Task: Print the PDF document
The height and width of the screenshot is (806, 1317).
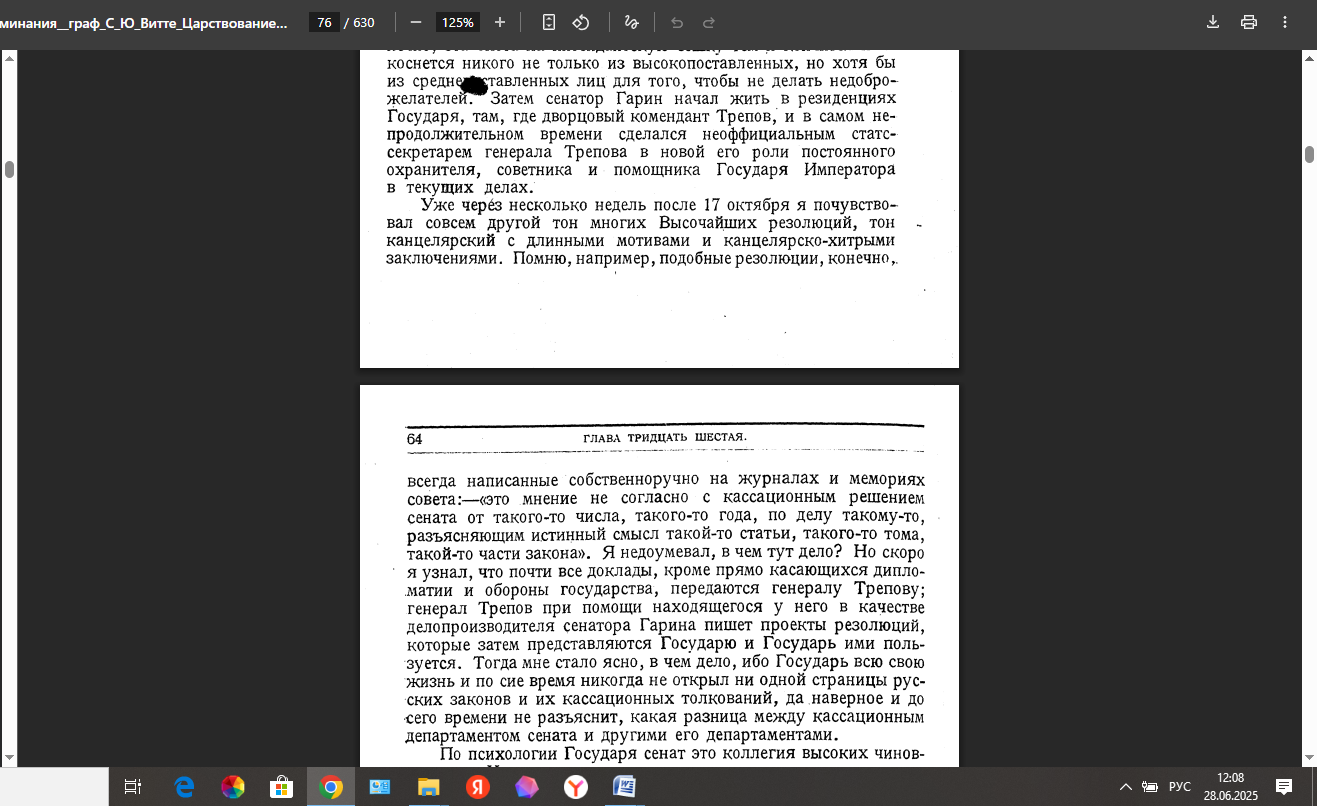Action: 1248,22
